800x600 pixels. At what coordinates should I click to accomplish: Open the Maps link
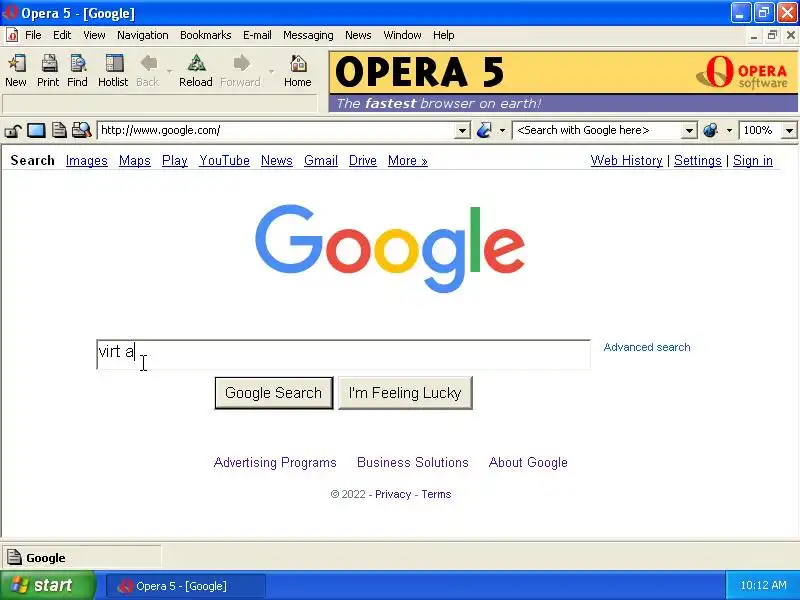(135, 161)
